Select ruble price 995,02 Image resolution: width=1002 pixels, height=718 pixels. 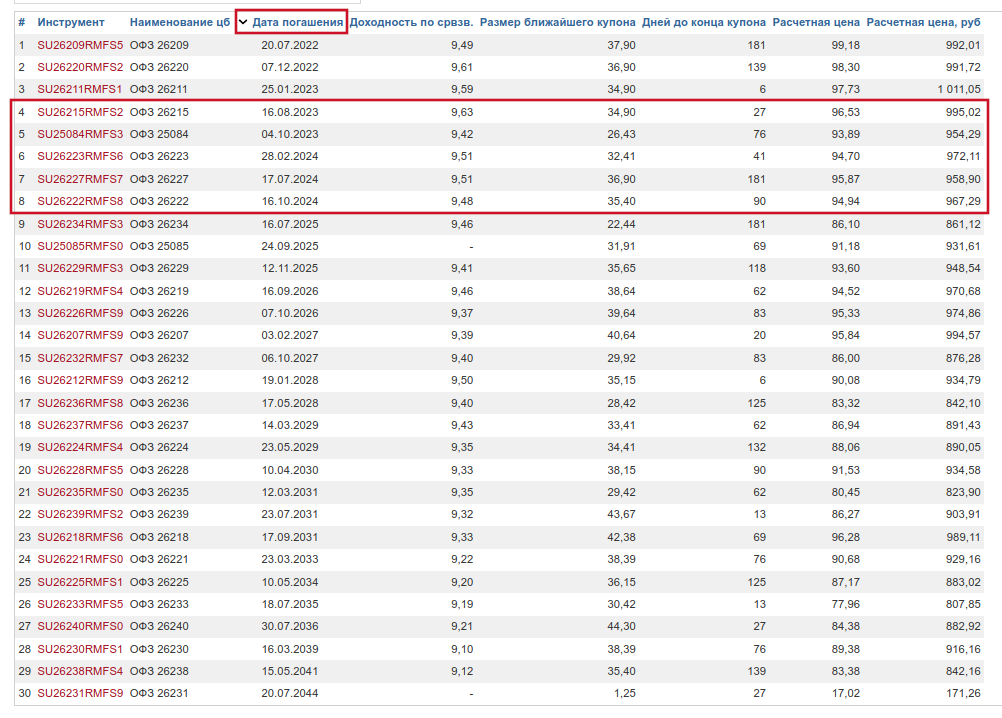(x=963, y=112)
